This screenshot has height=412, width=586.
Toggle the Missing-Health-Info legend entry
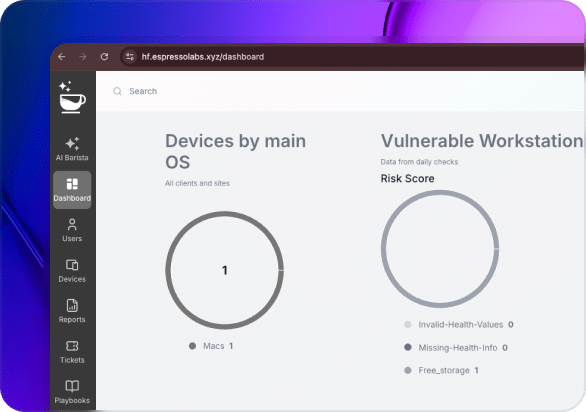(456, 348)
